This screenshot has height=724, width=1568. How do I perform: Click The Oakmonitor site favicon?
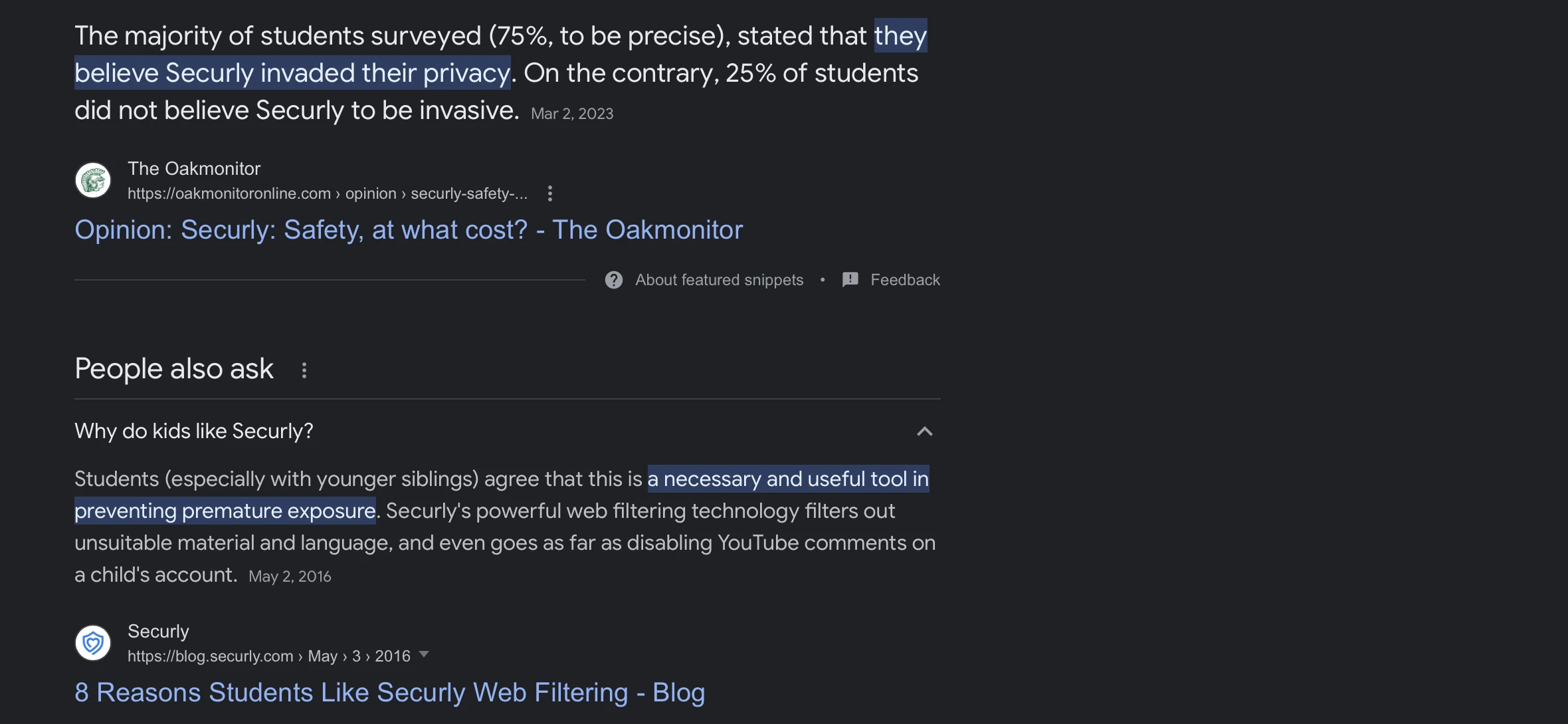click(x=93, y=180)
